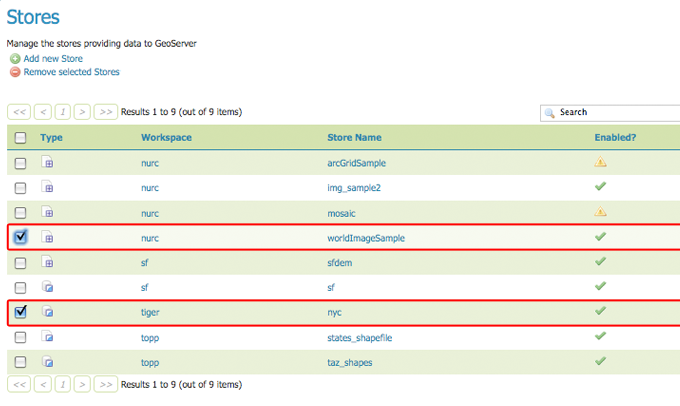This screenshot has width=680, height=406.
Task: Check the taz_shapes store checkbox
Action: click(20, 362)
